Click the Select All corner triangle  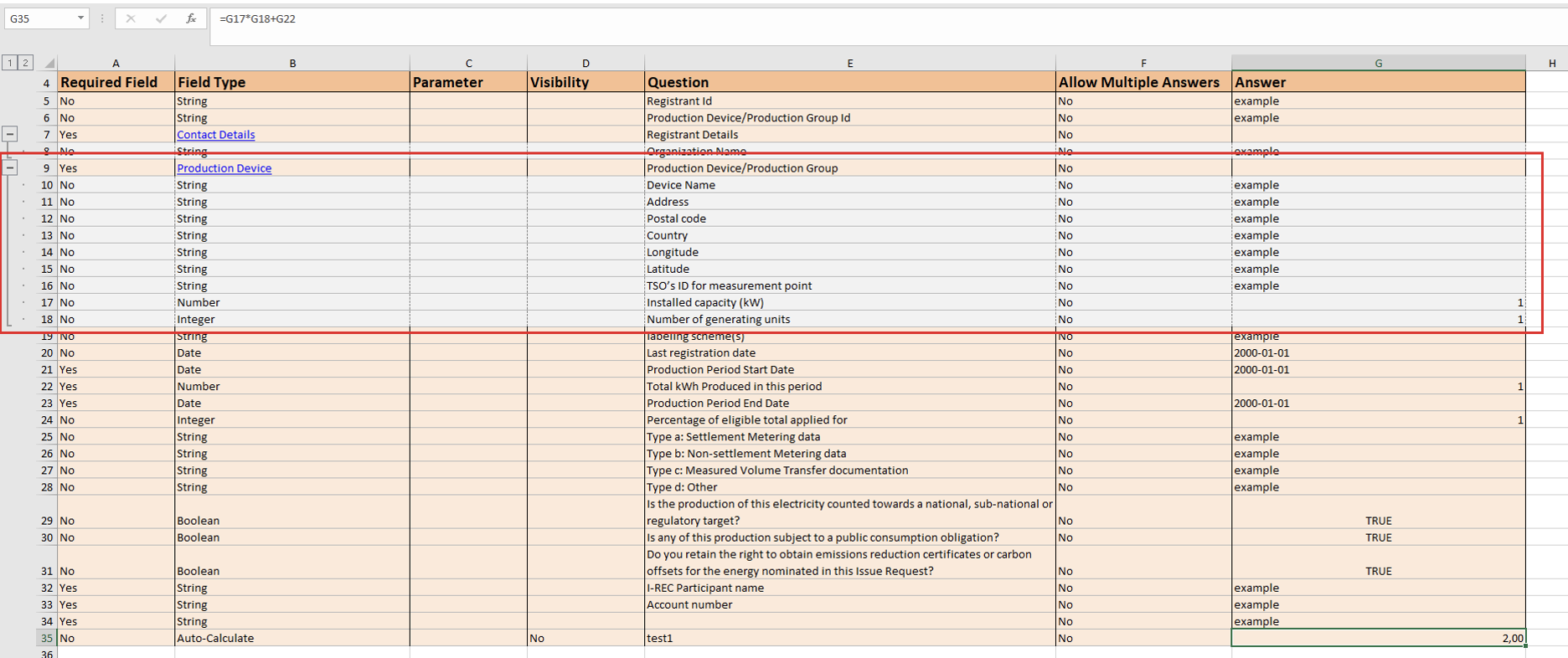click(49, 63)
